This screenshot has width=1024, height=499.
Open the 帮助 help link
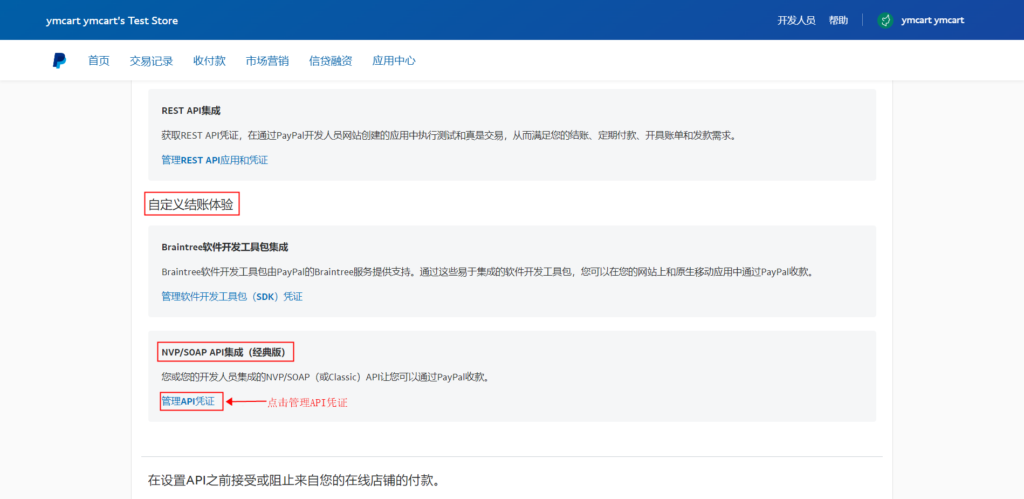click(838, 20)
